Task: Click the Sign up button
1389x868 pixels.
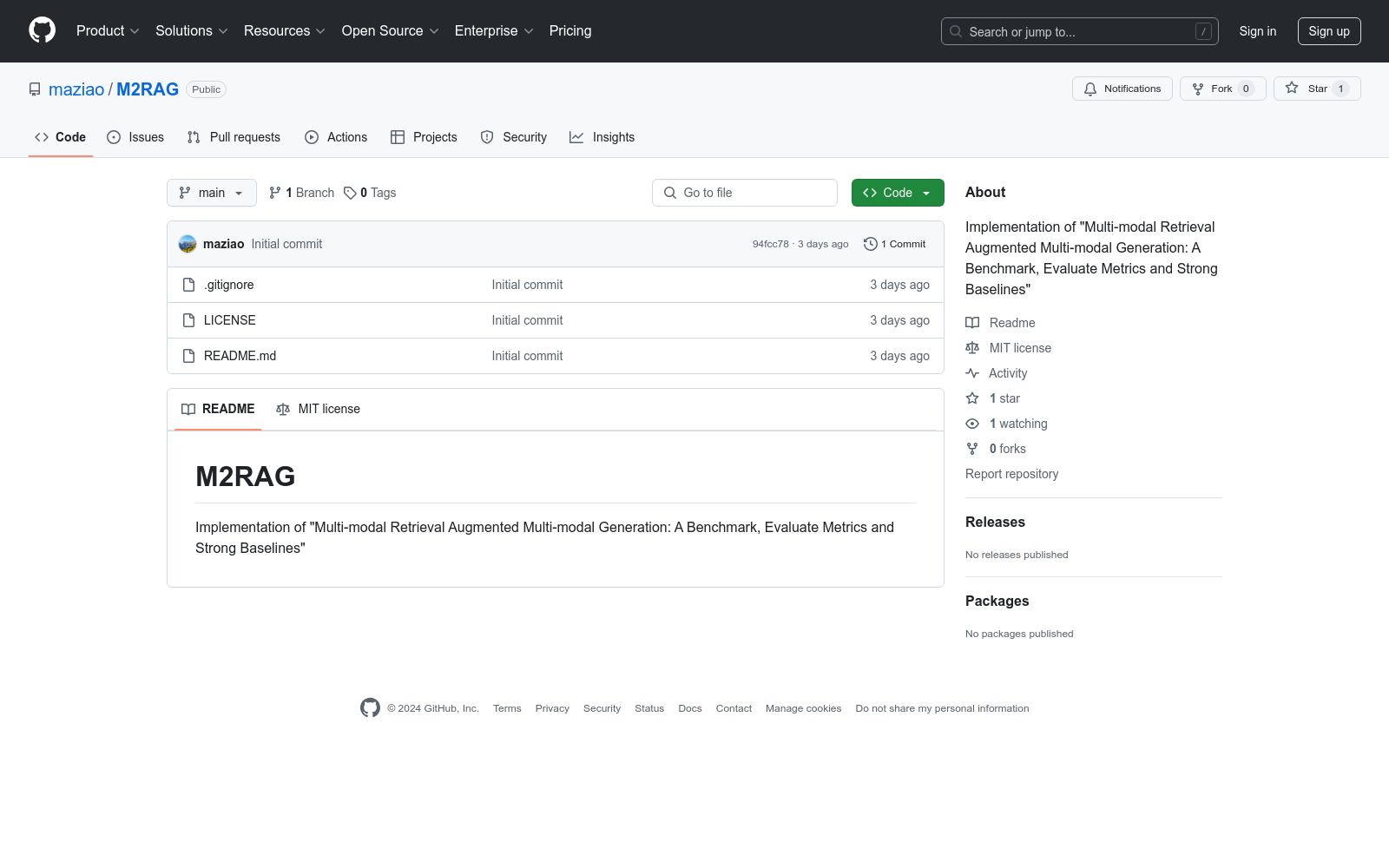Action: tap(1329, 31)
